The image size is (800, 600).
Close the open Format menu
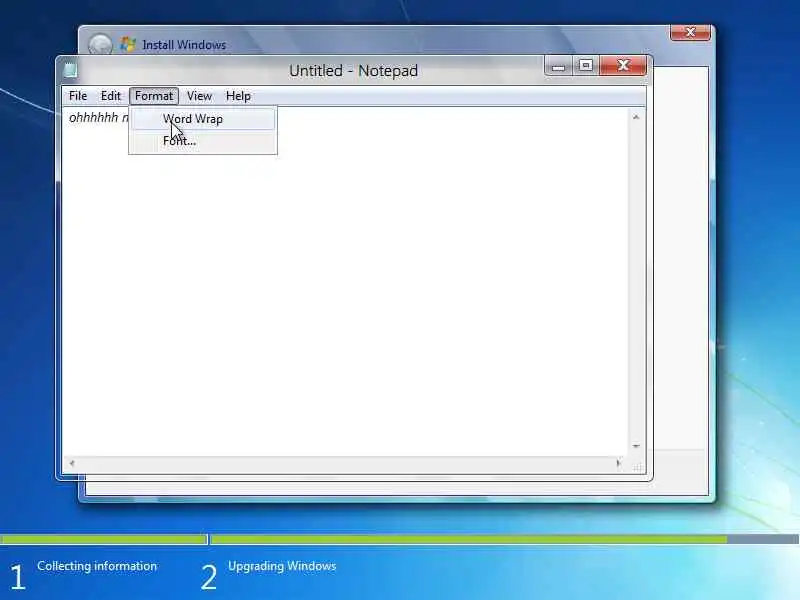click(154, 96)
